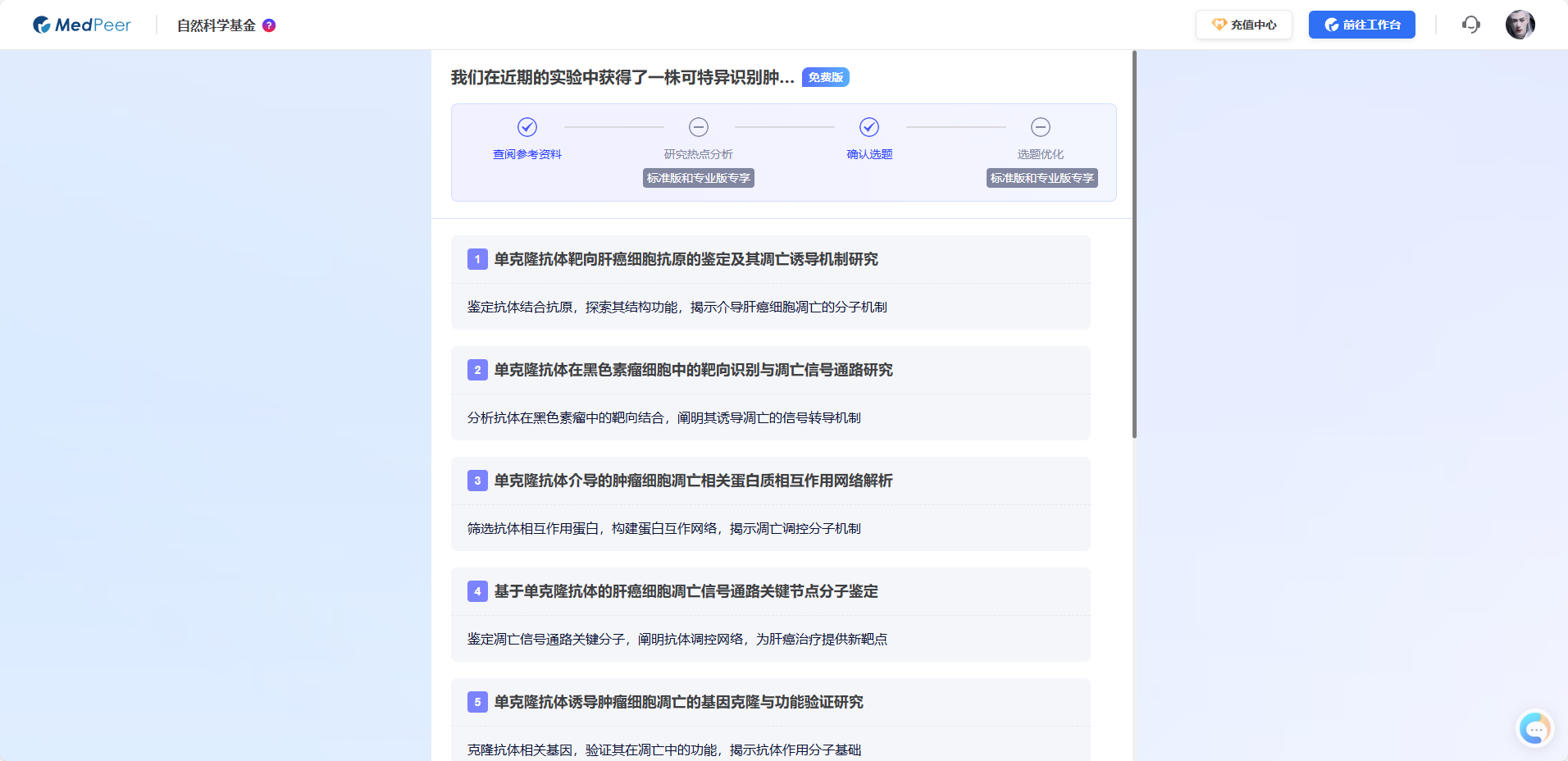1568x761 pixels.
Task: Click the 选题优化 step label
Action: pyautogui.click(x=1041, y=154)
